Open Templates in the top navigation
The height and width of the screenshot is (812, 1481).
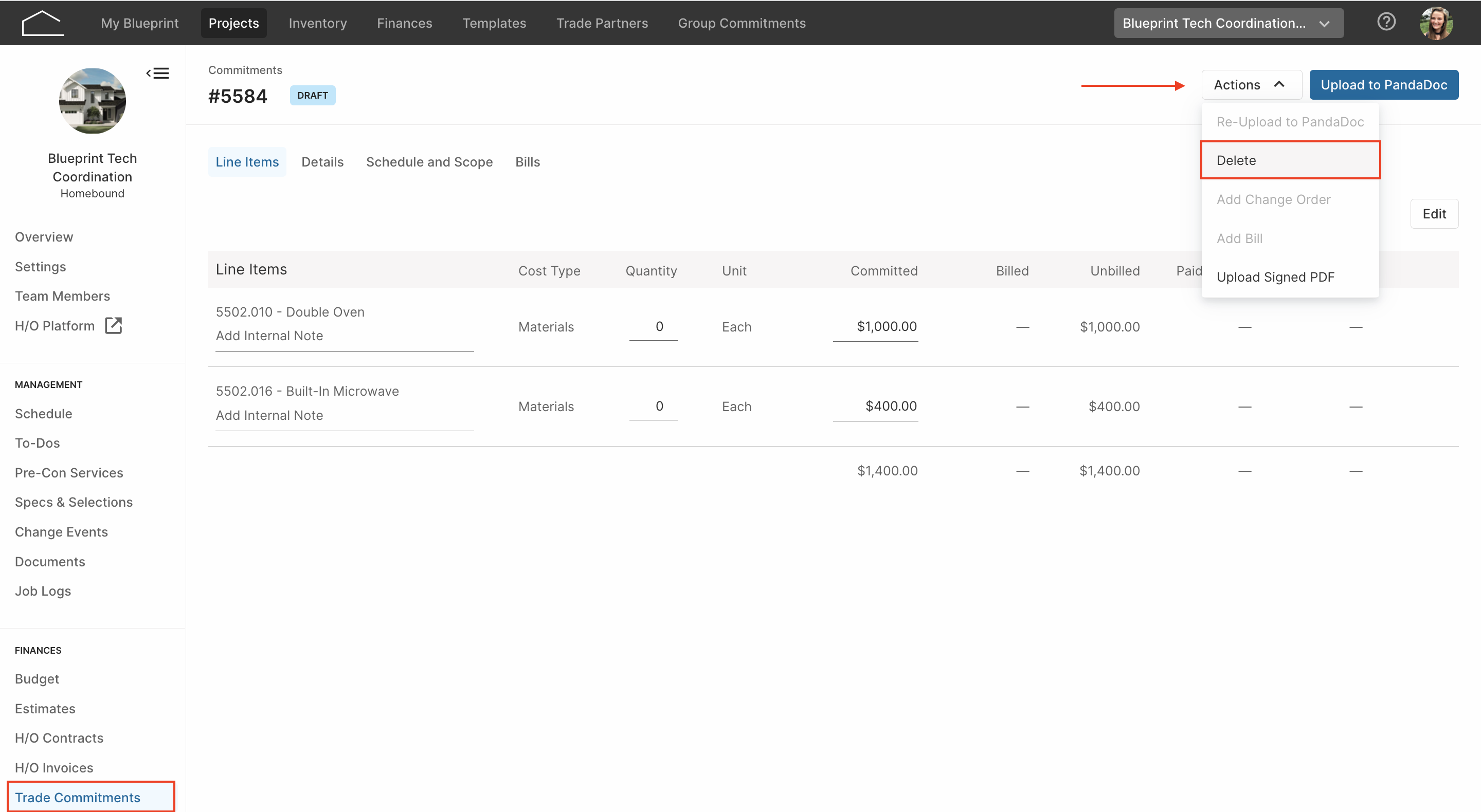point(494,23)
